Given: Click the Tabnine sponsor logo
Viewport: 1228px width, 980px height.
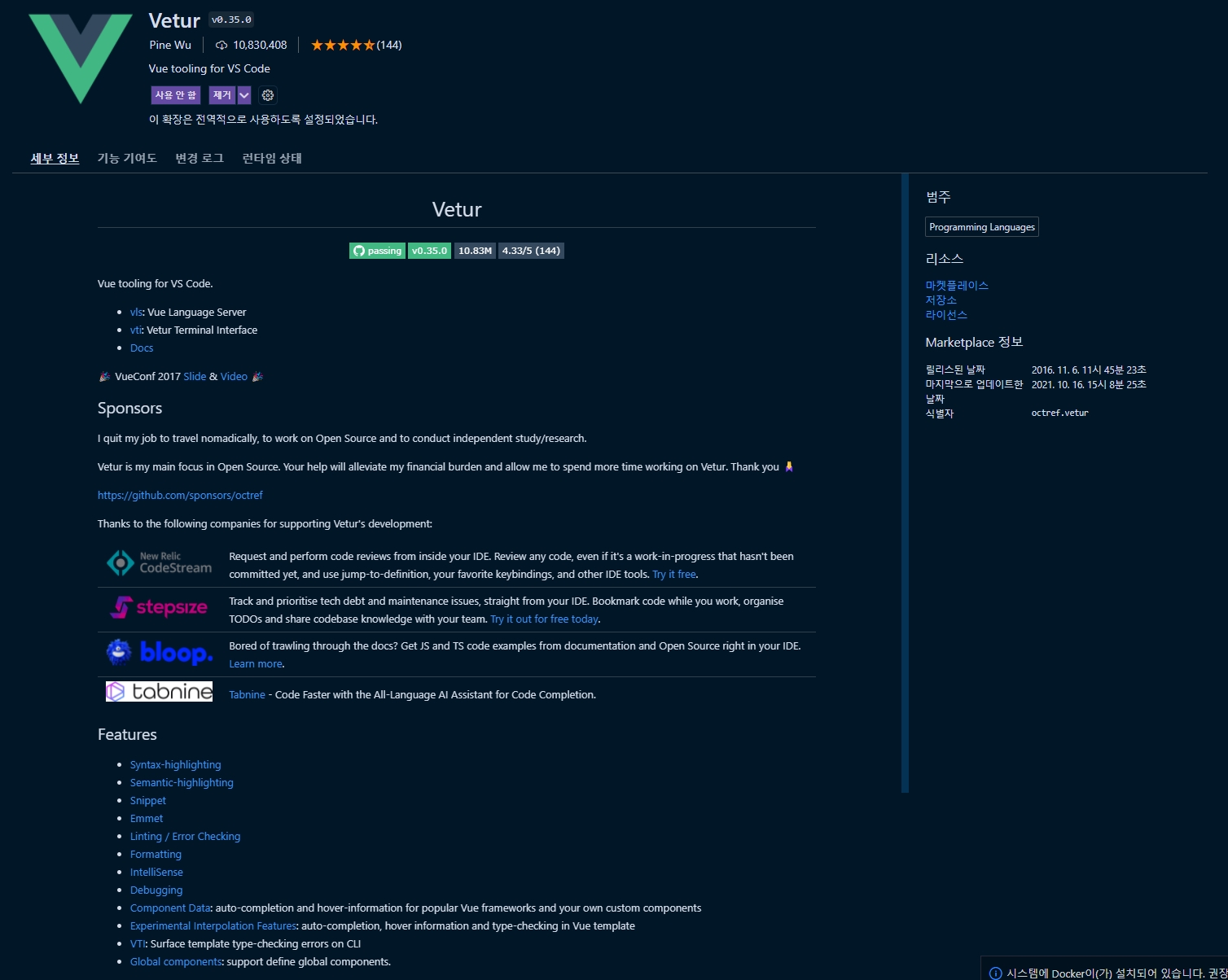Looking at the screenshot, I should point(159,691).
